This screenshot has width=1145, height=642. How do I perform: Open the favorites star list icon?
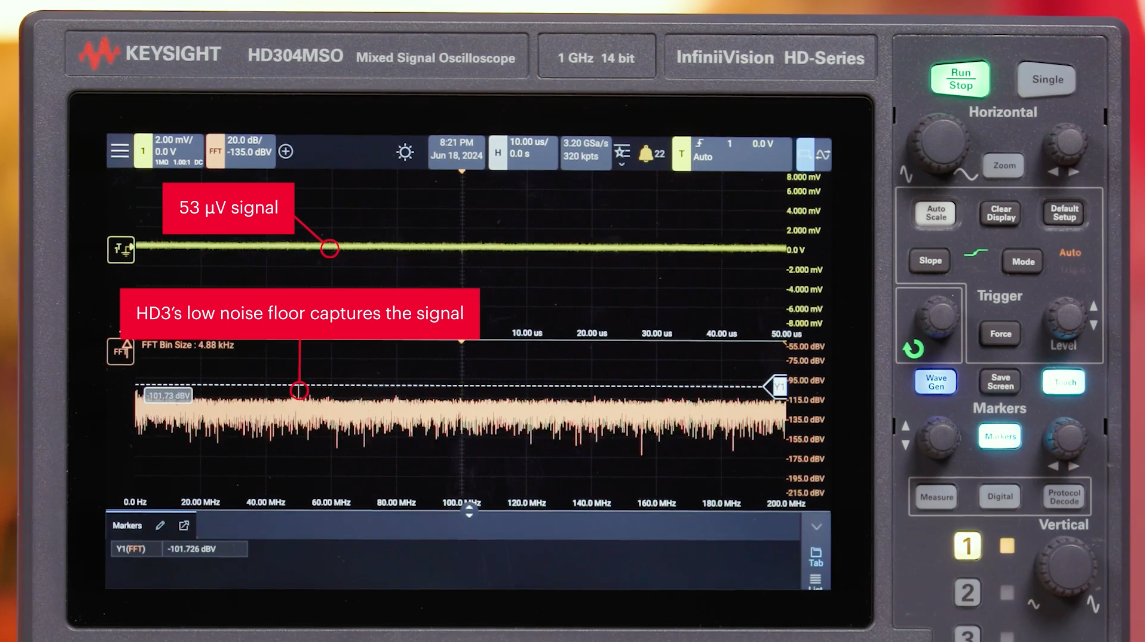(621, 152)
